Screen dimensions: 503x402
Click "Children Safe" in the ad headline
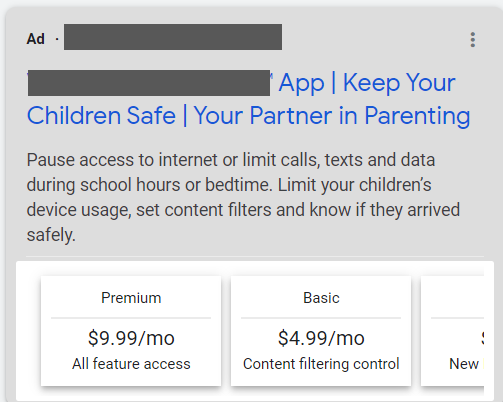(x=101, y=116)
